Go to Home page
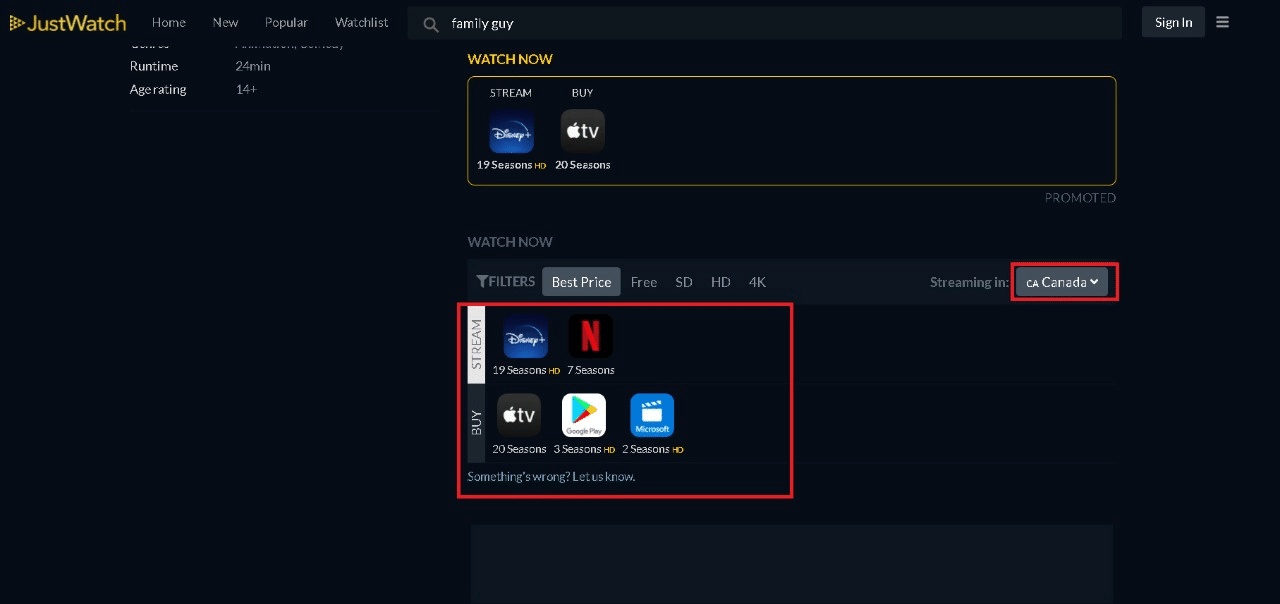The height and width of the screenshot is (604, 1280). [169, 22]
